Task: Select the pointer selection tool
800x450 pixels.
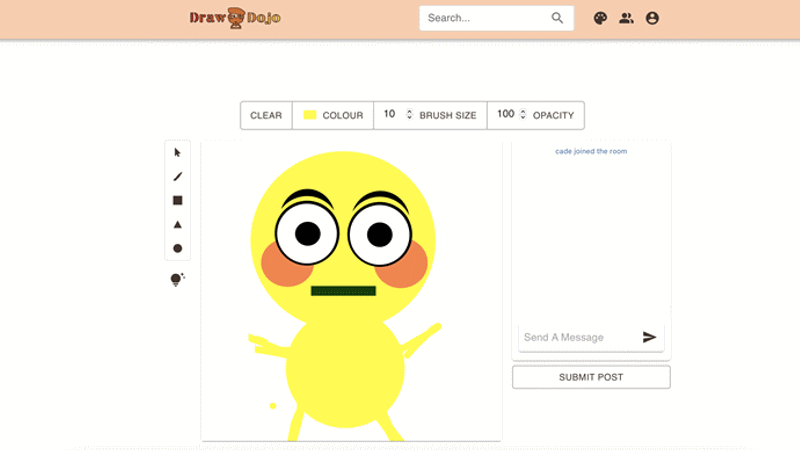Action: point(178,153)
